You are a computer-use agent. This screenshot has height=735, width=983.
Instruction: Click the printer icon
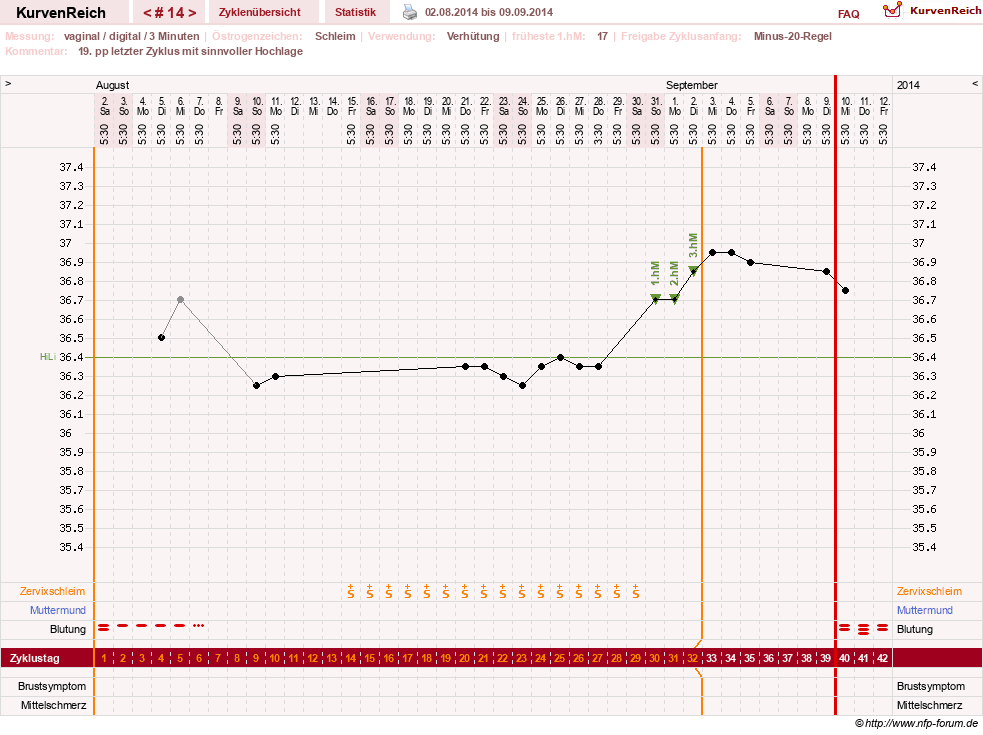(409, 12)
